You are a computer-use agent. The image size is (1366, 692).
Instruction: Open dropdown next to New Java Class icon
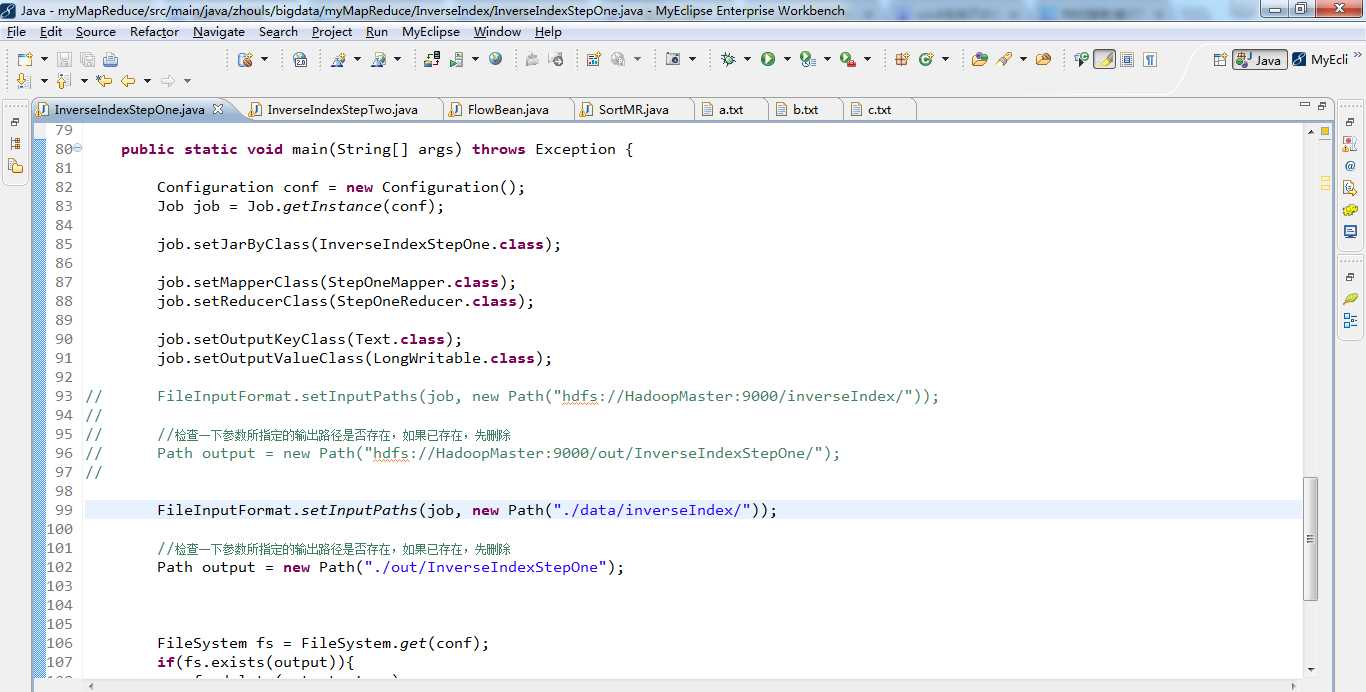click(x=945, y=60)
